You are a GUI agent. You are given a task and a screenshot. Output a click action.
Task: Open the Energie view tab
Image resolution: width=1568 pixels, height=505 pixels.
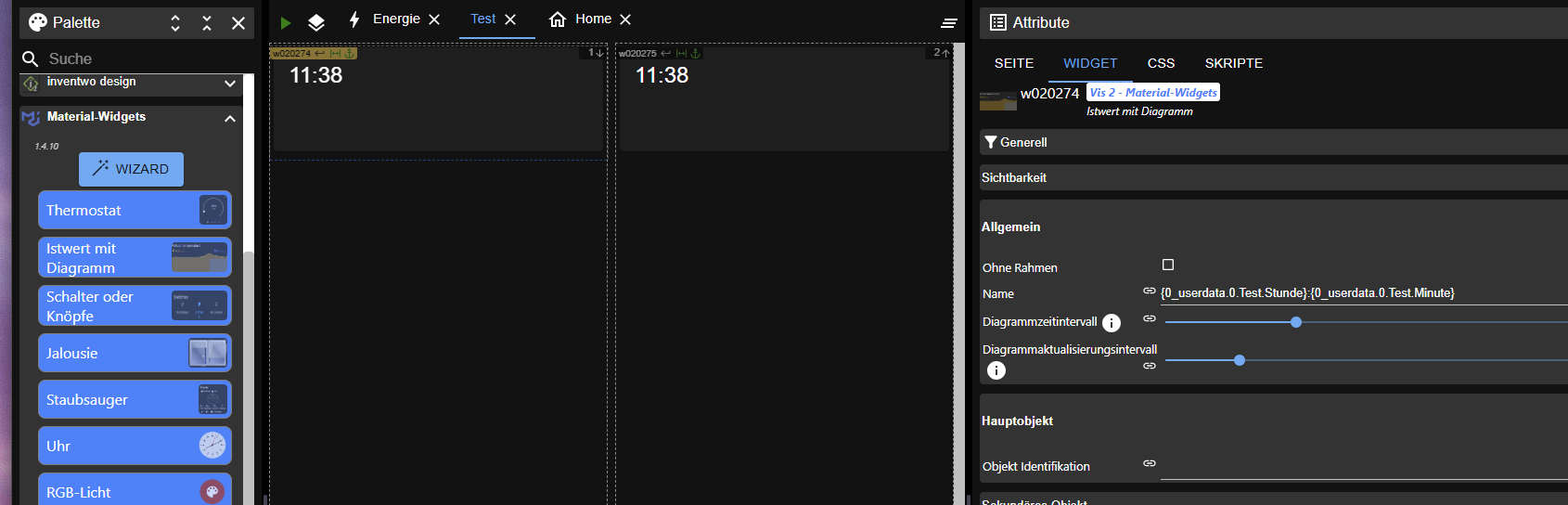coord(396,19)
